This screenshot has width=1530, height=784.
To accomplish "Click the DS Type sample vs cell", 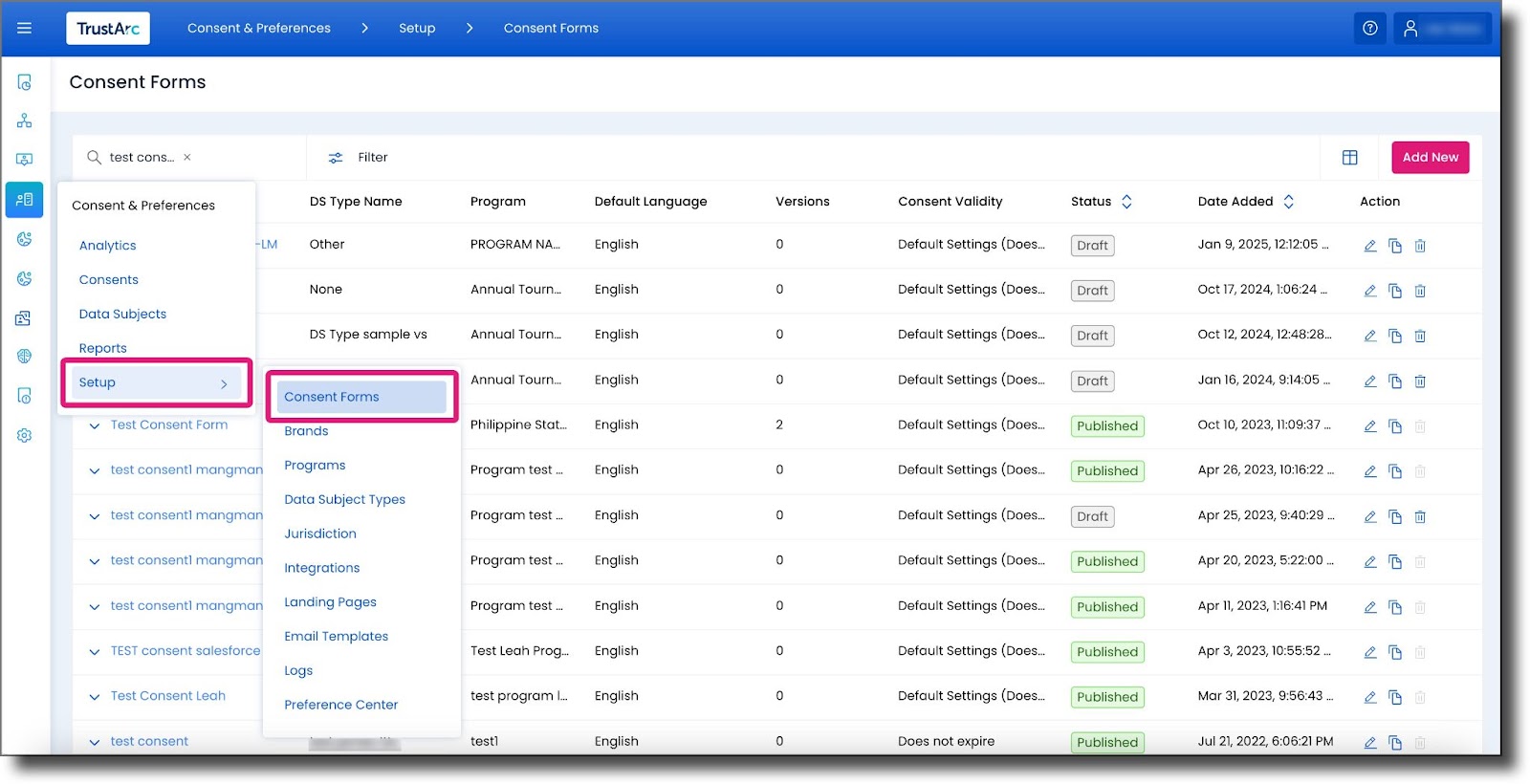I will 368,335.
